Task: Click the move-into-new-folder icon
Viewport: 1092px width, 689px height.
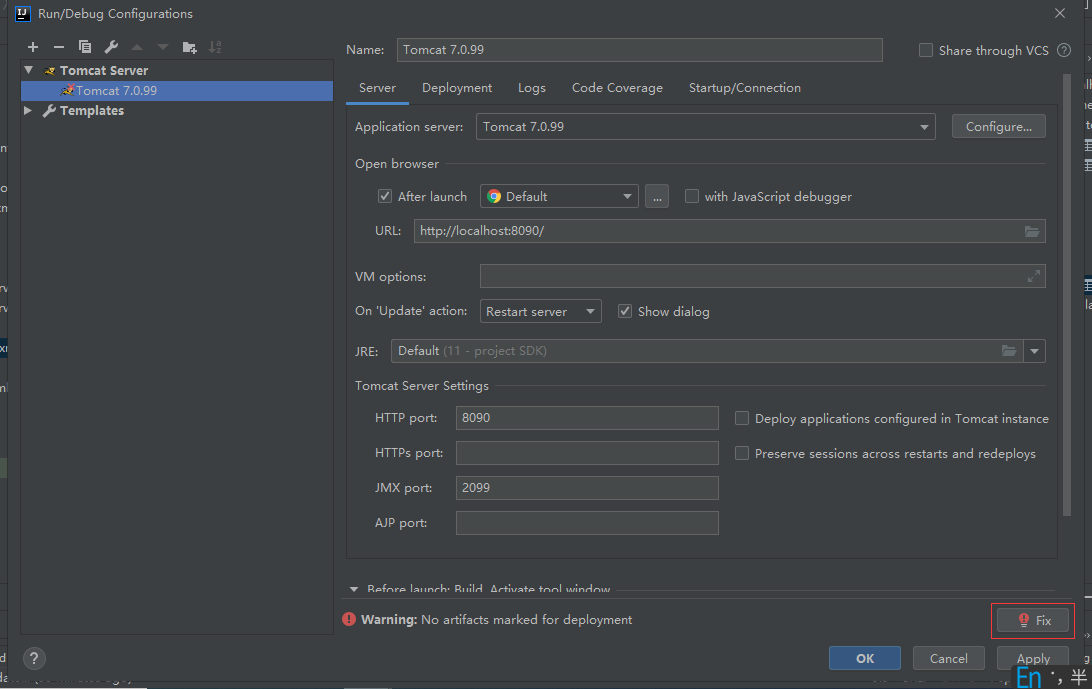Action: click(x=189, y=47)
